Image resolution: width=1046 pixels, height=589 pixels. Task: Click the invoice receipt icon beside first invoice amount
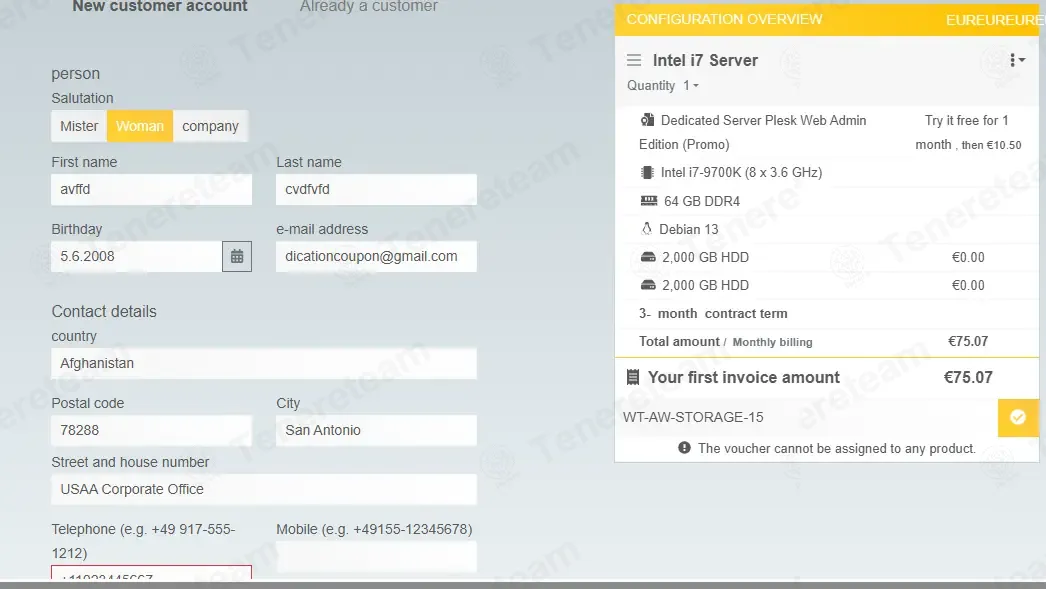(633, 377)
